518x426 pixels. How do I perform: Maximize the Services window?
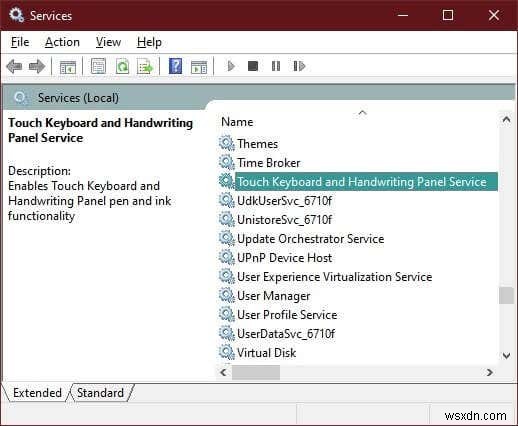point(448,15)
